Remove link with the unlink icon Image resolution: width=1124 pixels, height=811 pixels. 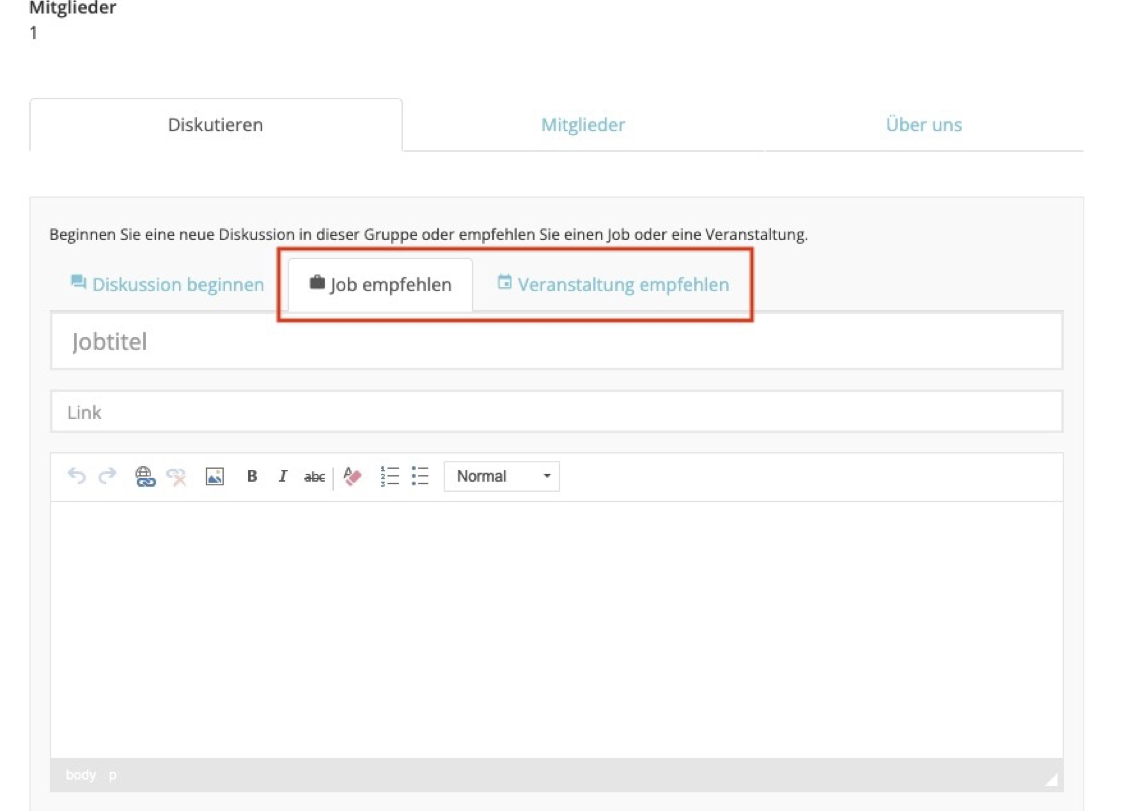click(x=177, y=477)
